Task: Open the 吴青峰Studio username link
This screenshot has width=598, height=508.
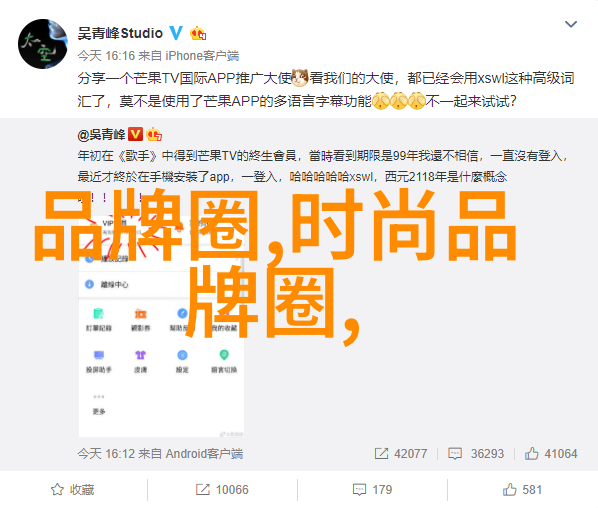Action: (120, 34)
